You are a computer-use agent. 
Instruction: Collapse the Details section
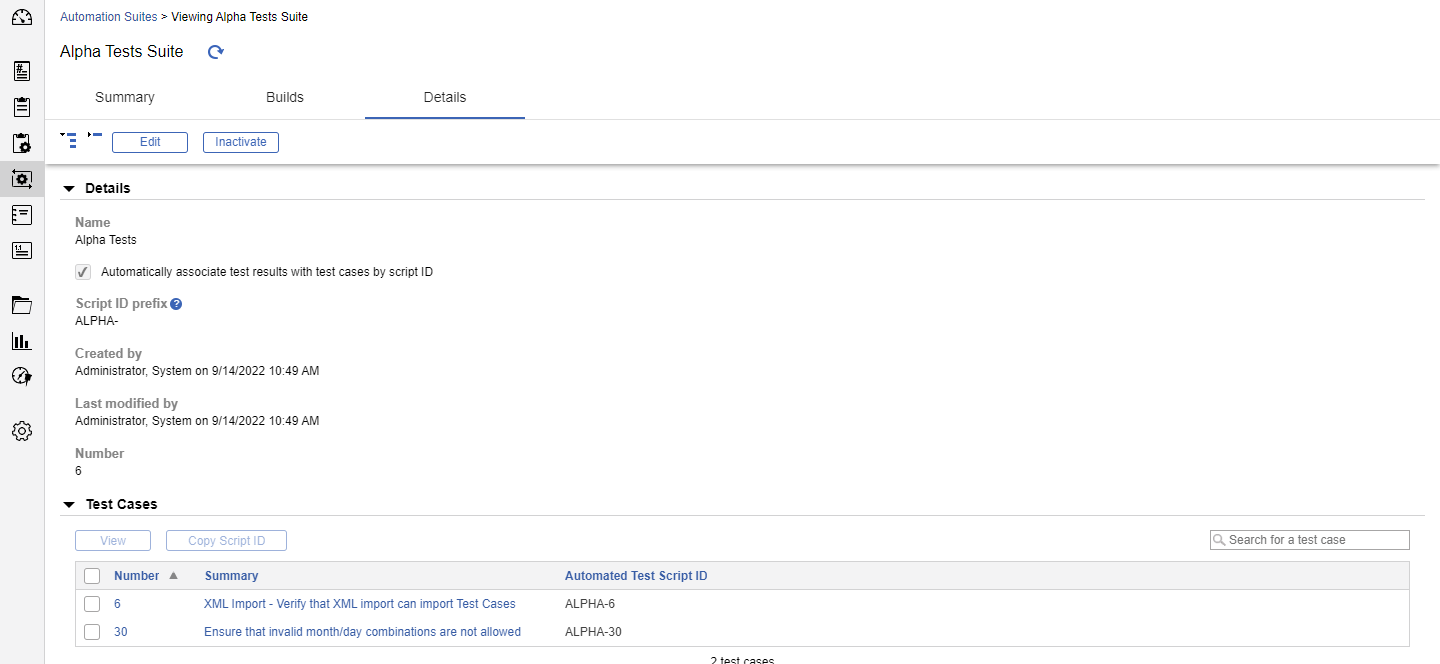pyautogui.click(x=68, y=189)
